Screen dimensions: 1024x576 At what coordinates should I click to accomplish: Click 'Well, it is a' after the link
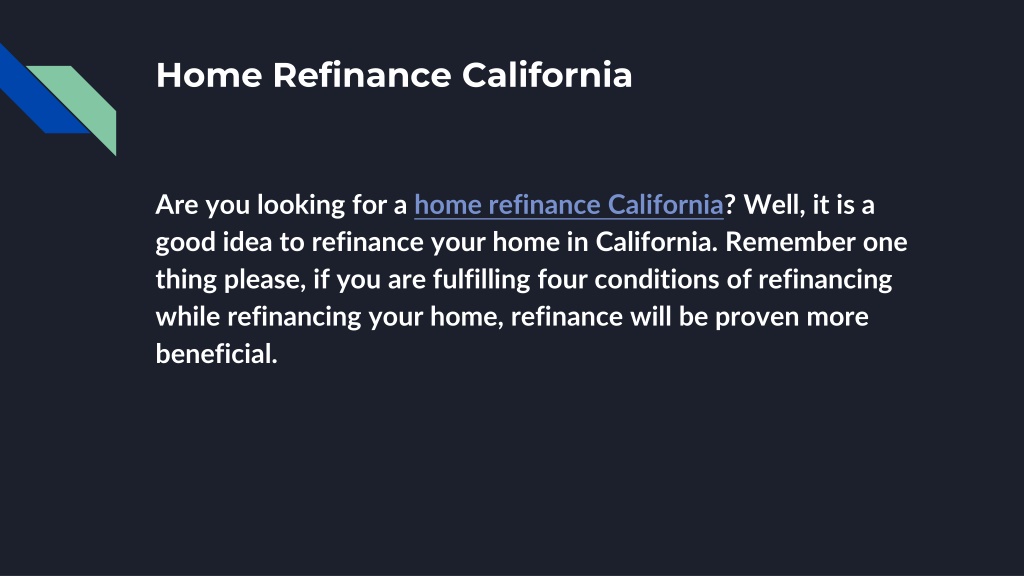(809, 205)
